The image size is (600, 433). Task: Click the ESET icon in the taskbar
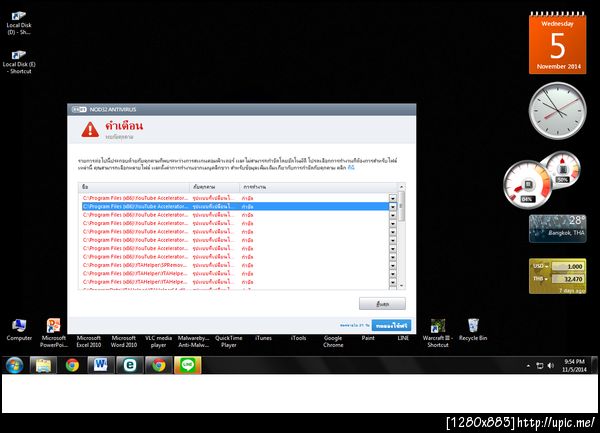[x=130, y=365]
